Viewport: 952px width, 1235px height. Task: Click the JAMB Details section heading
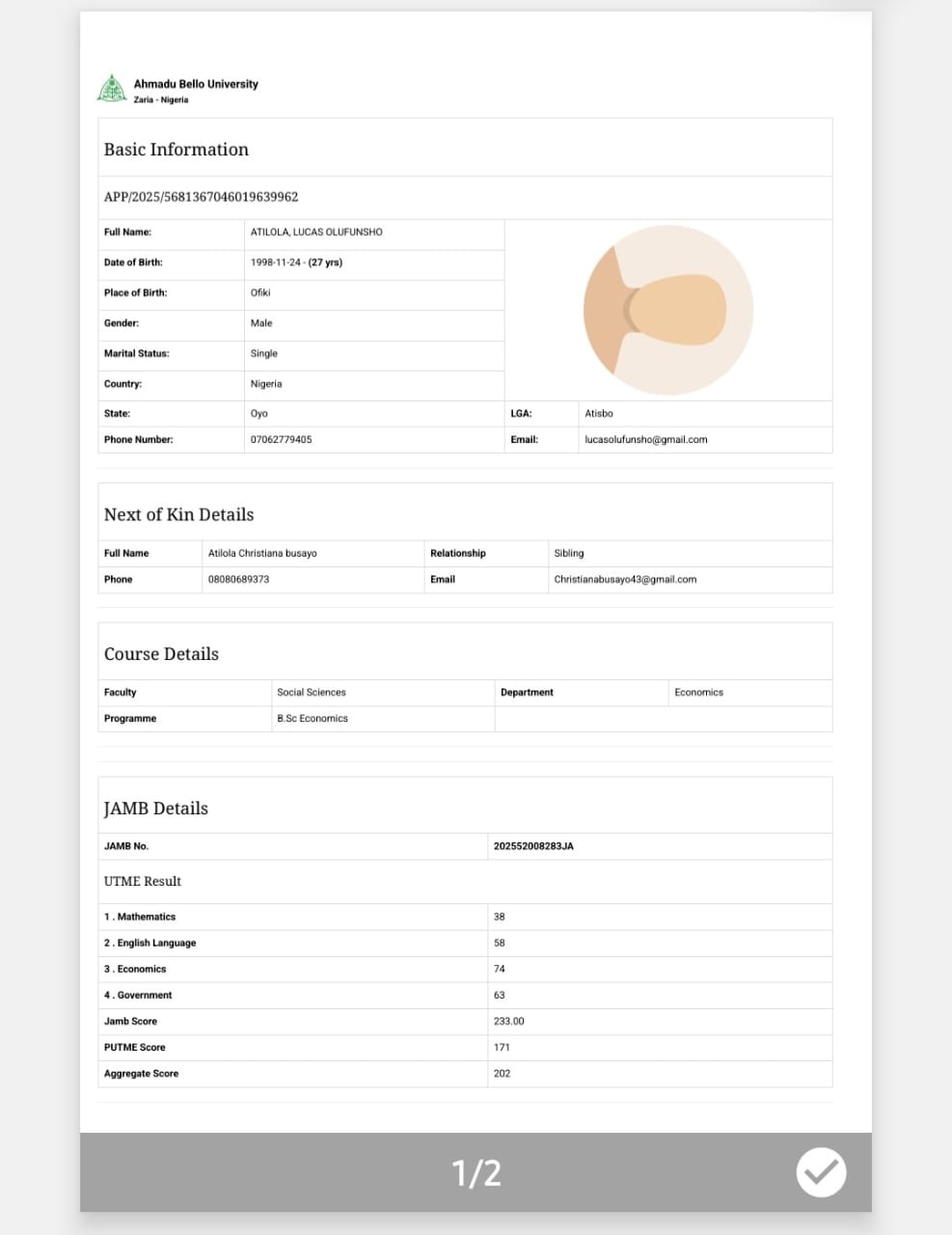tap(156, 809)
